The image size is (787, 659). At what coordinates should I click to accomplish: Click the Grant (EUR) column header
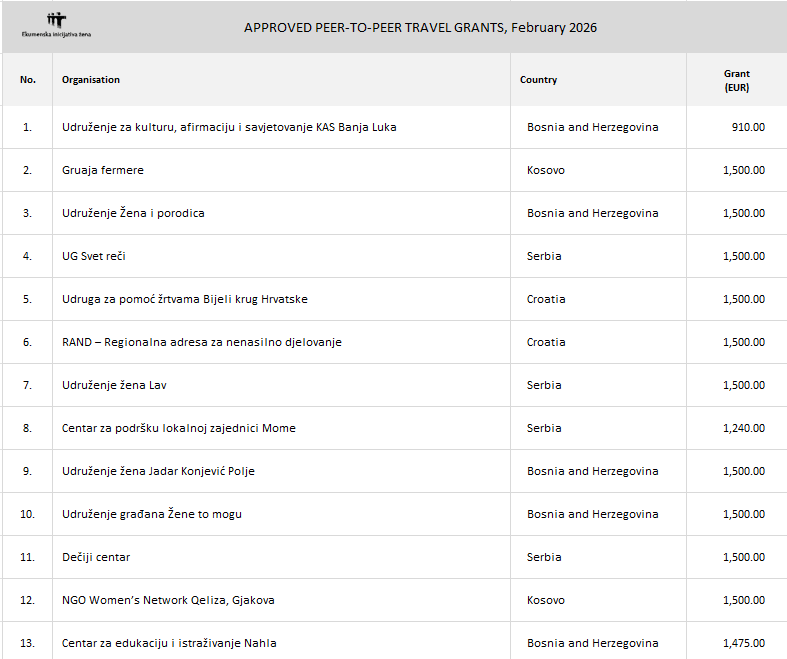[736, 80]
